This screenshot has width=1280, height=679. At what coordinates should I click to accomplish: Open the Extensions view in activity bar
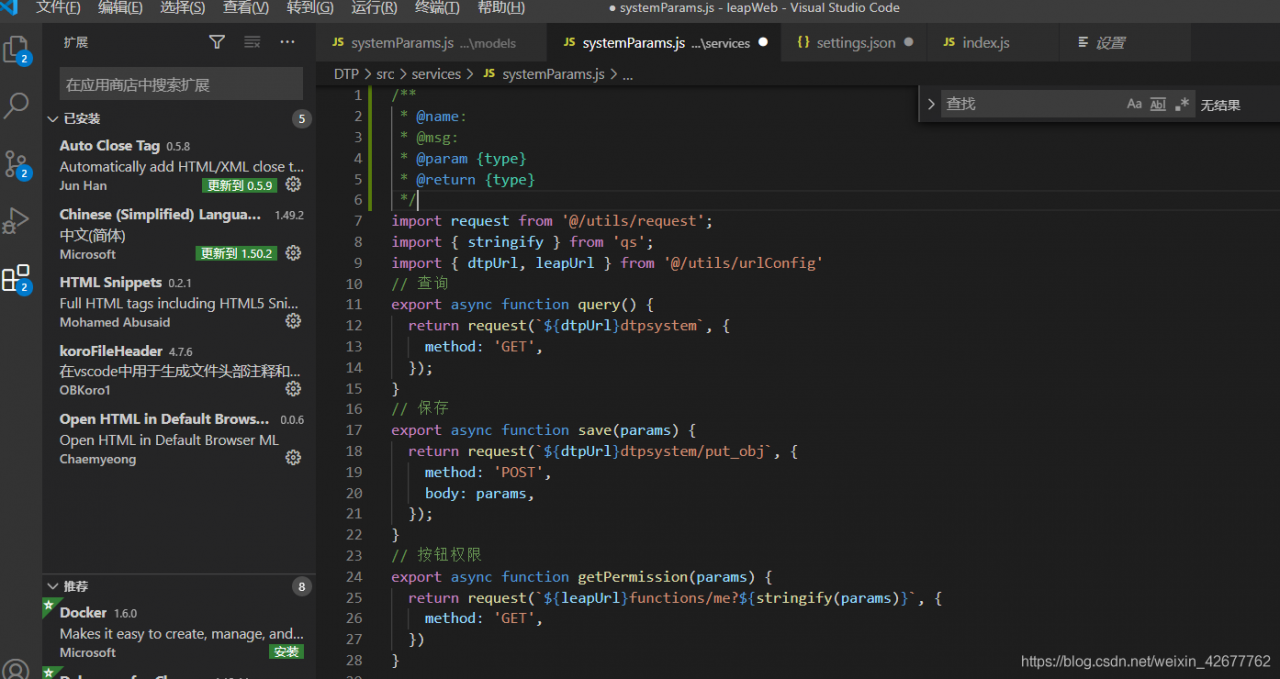tap(17, 279)
